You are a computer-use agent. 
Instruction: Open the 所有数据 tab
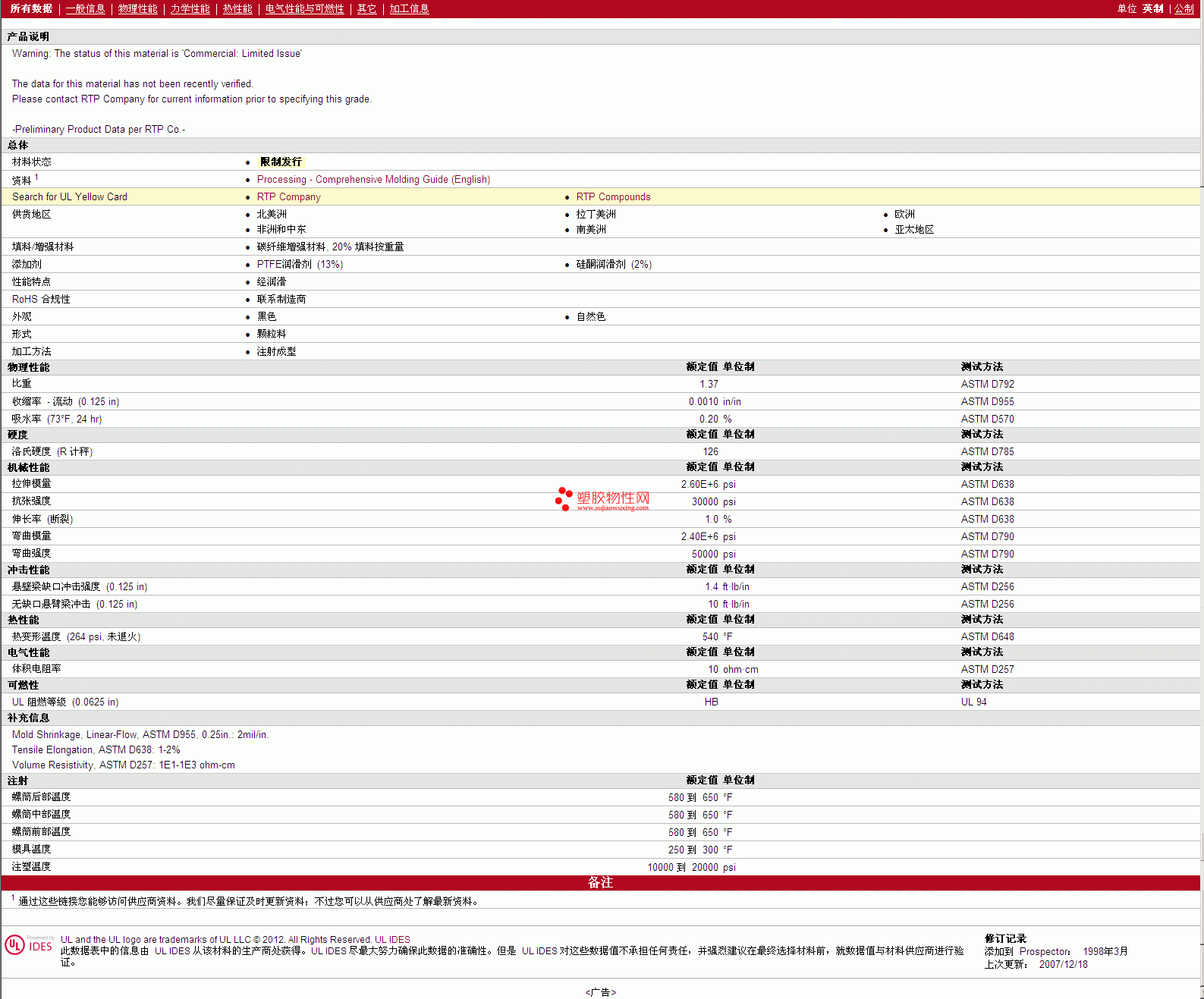coord(31,9)
